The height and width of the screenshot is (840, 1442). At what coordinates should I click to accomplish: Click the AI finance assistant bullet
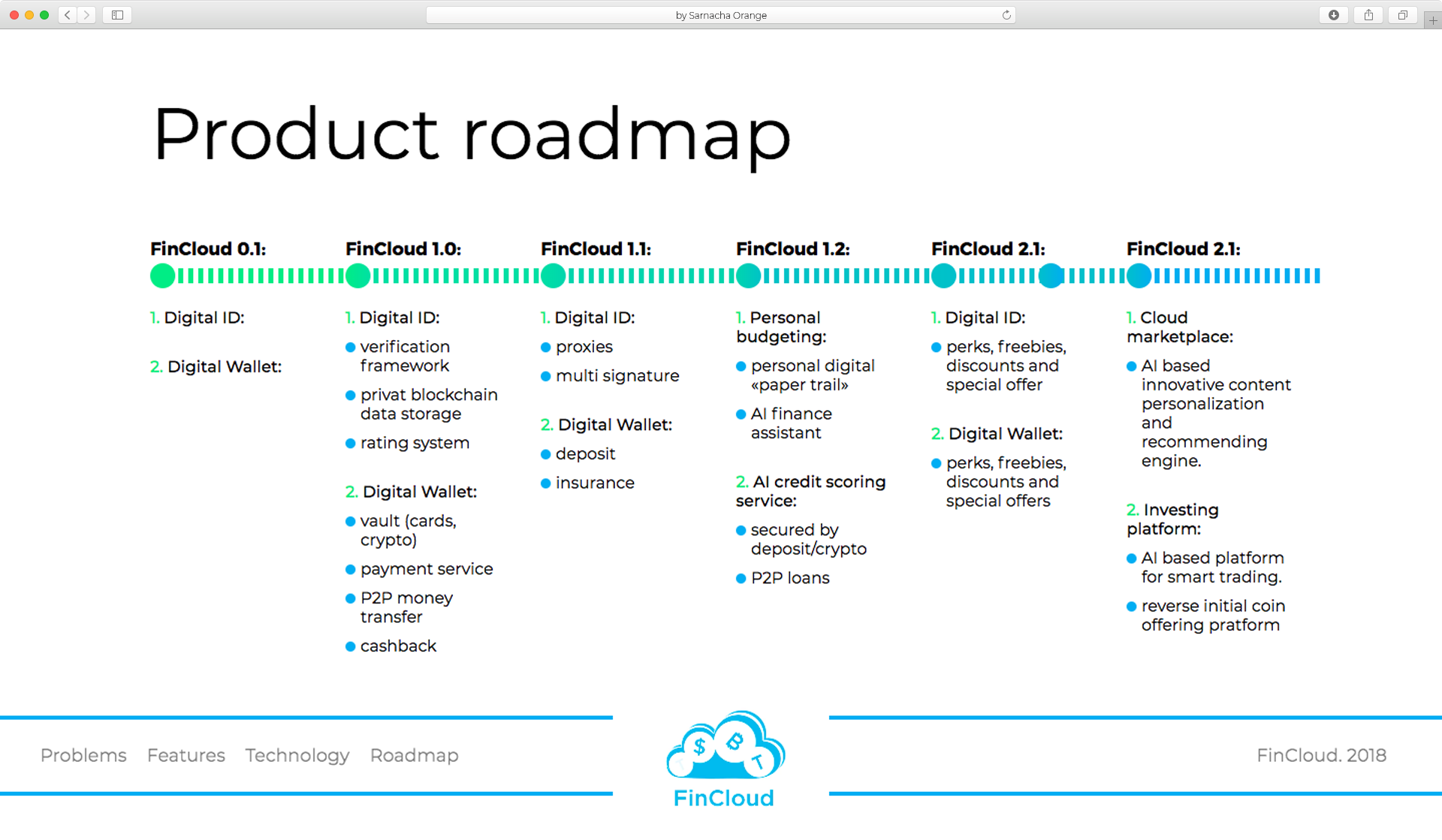(784, 423)
